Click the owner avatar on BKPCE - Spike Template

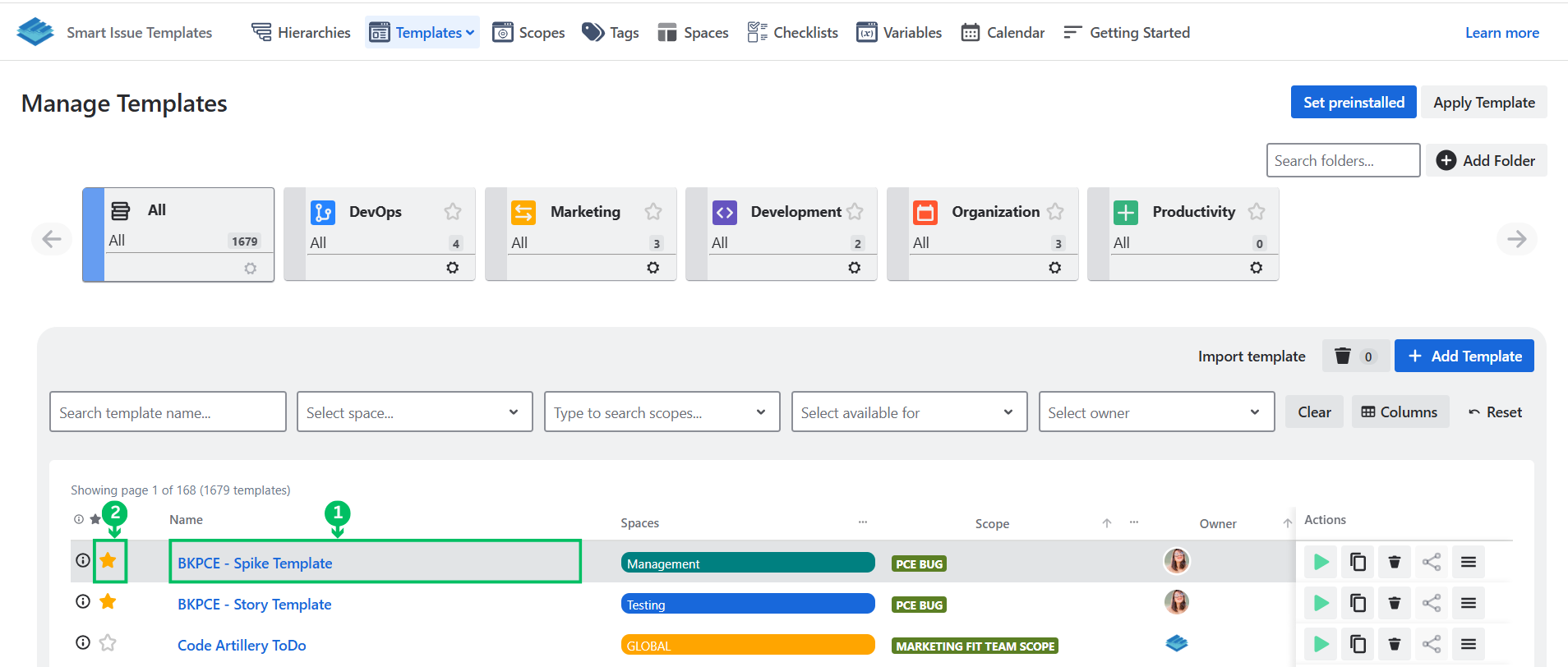coord(1177,561)
